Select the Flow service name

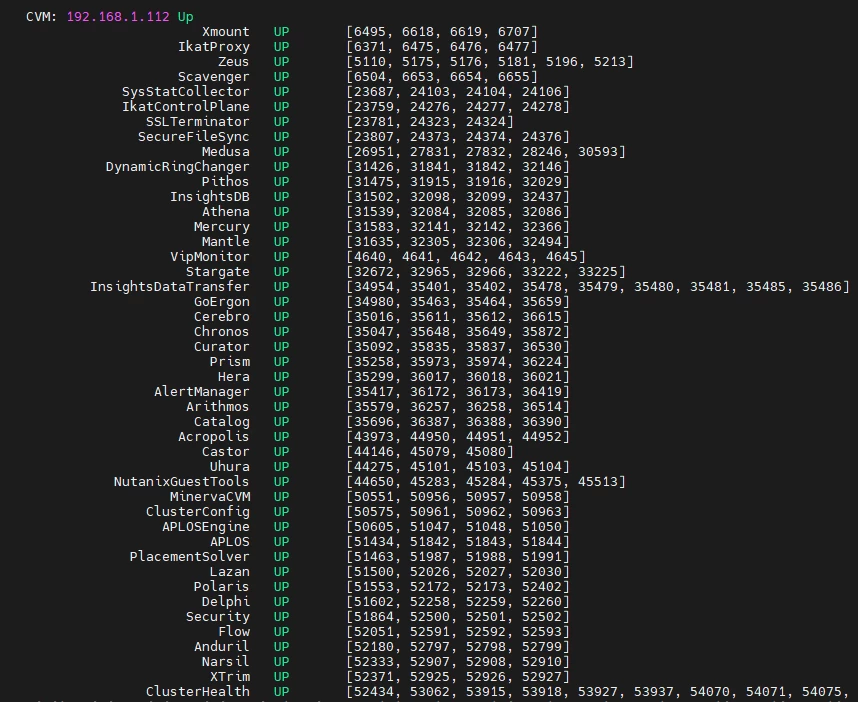pos(233,631)
